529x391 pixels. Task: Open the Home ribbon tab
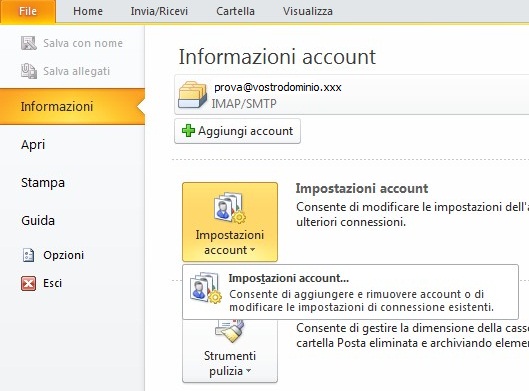click(88, 11)
